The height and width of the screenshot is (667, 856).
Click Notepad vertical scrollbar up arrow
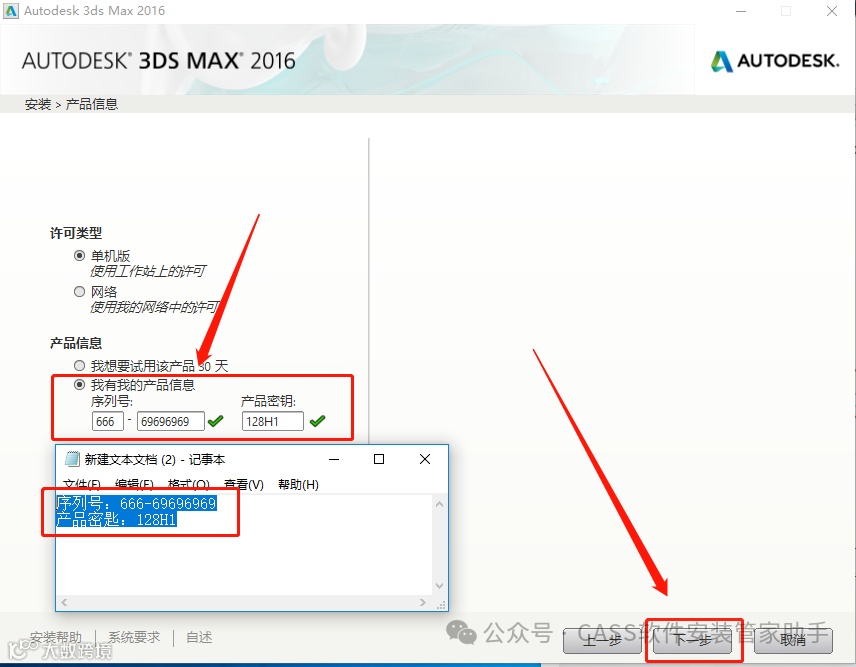pyautogui.click(x=439, y=504)
